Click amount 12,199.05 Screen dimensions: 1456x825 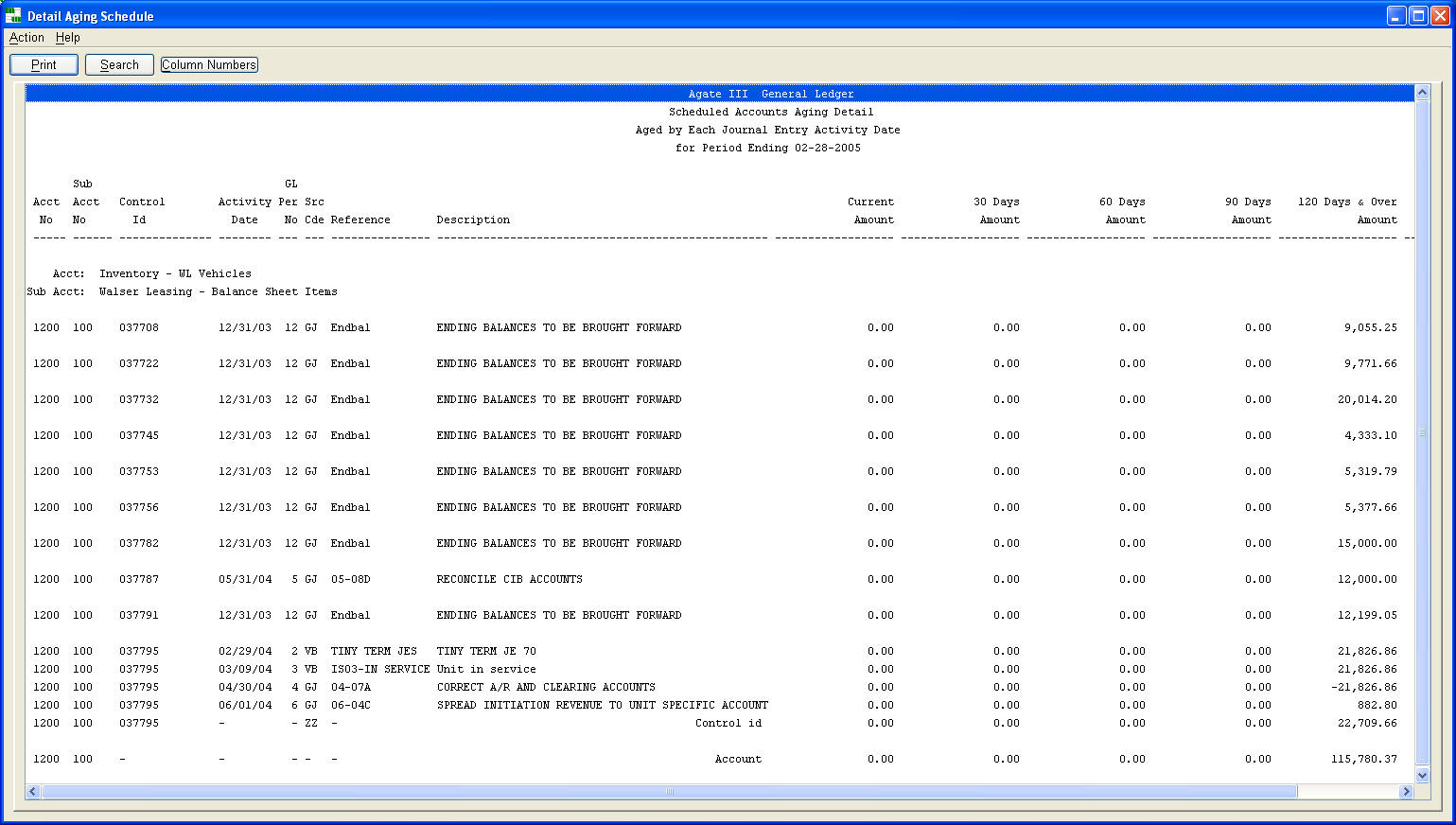1367,615
